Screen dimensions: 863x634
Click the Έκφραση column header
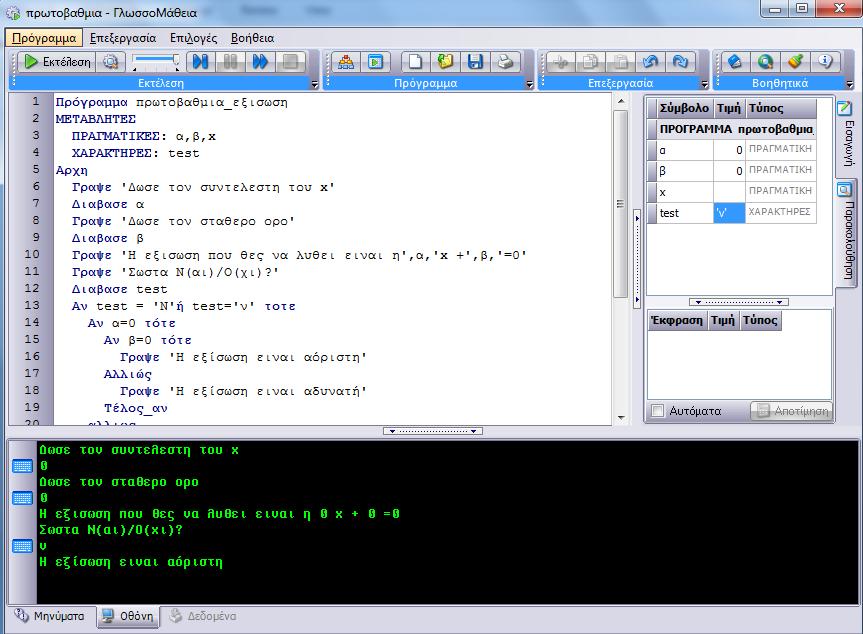tap(677, 320)
